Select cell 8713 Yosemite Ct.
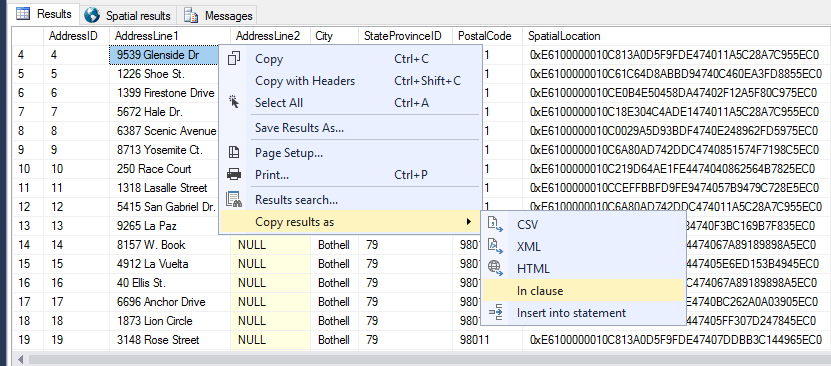This screenshot has height=366, width=831. click(164, 150)
